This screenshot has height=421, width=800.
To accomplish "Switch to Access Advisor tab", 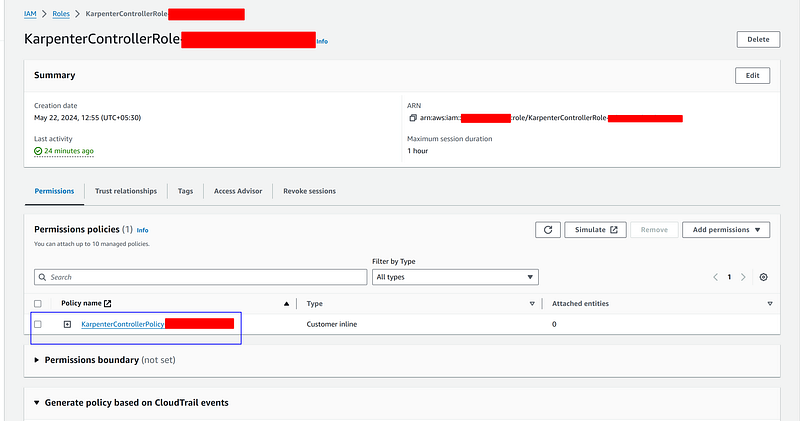I will [238, 191].
